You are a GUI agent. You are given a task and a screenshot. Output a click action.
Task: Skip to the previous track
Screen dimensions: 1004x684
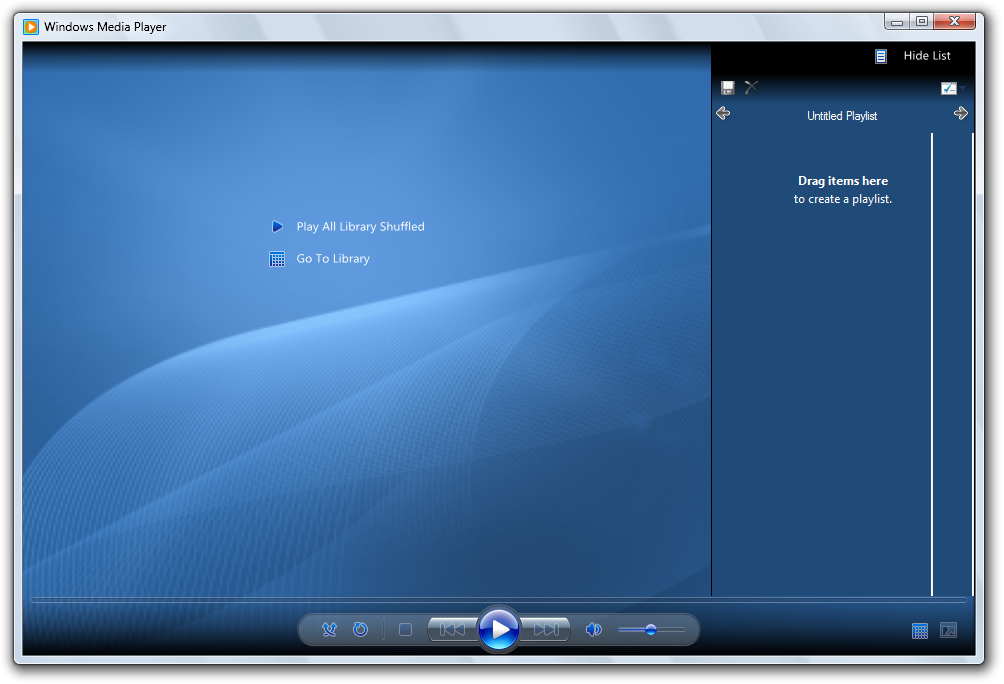(x=451, y=630)
